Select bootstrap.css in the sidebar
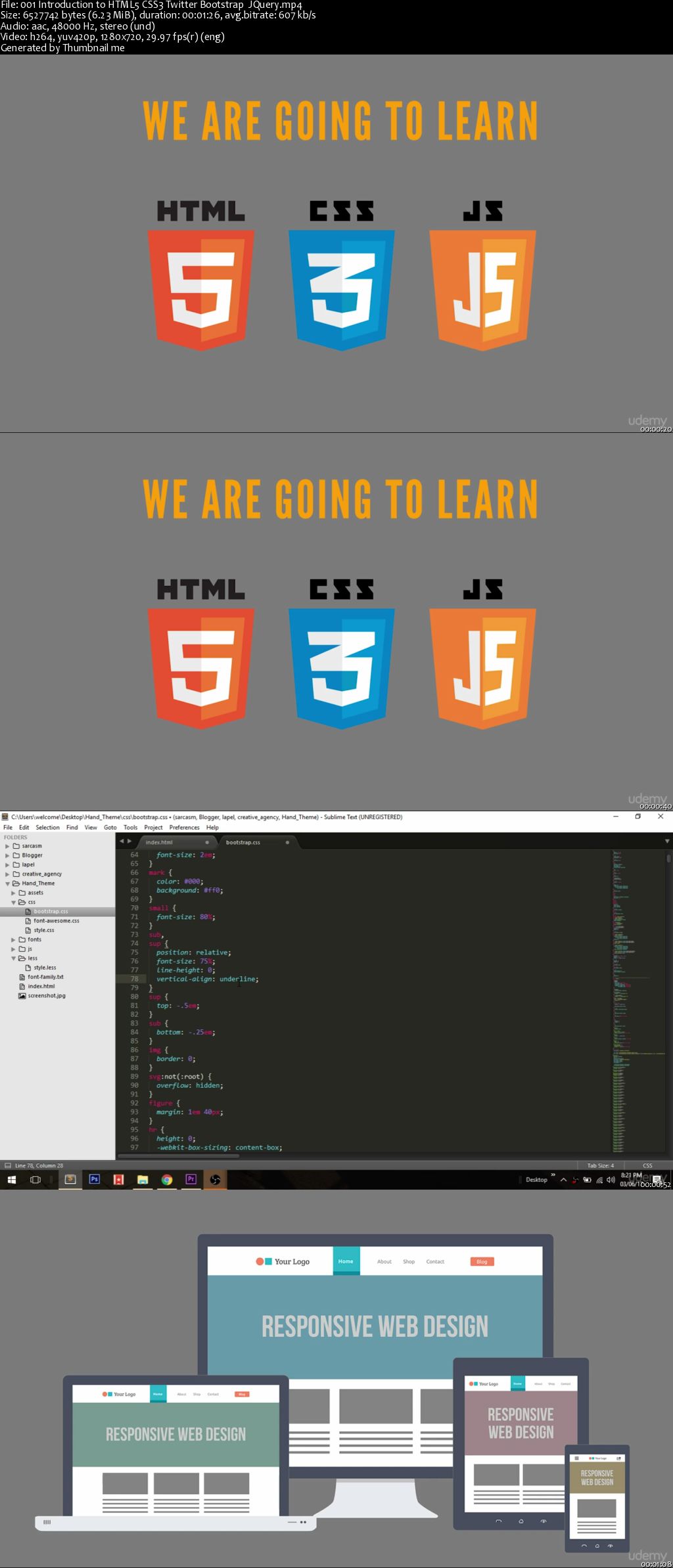673x1568 pixels. point(57,911)
